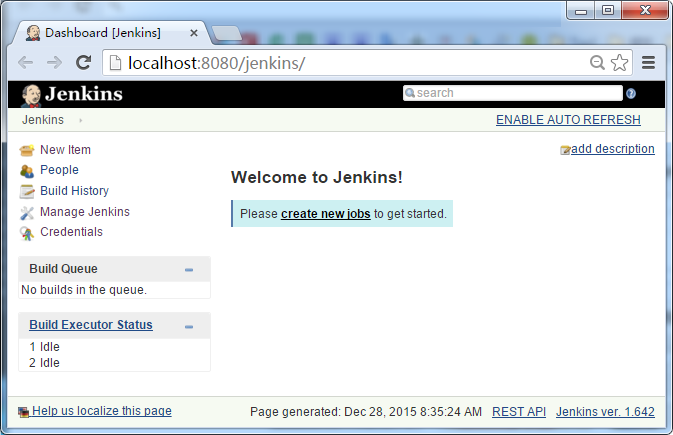Image resolution: width=673 pixels, height=435 pixels.
Task: Open a new browser tab
Action: click(x=227, y=33)
